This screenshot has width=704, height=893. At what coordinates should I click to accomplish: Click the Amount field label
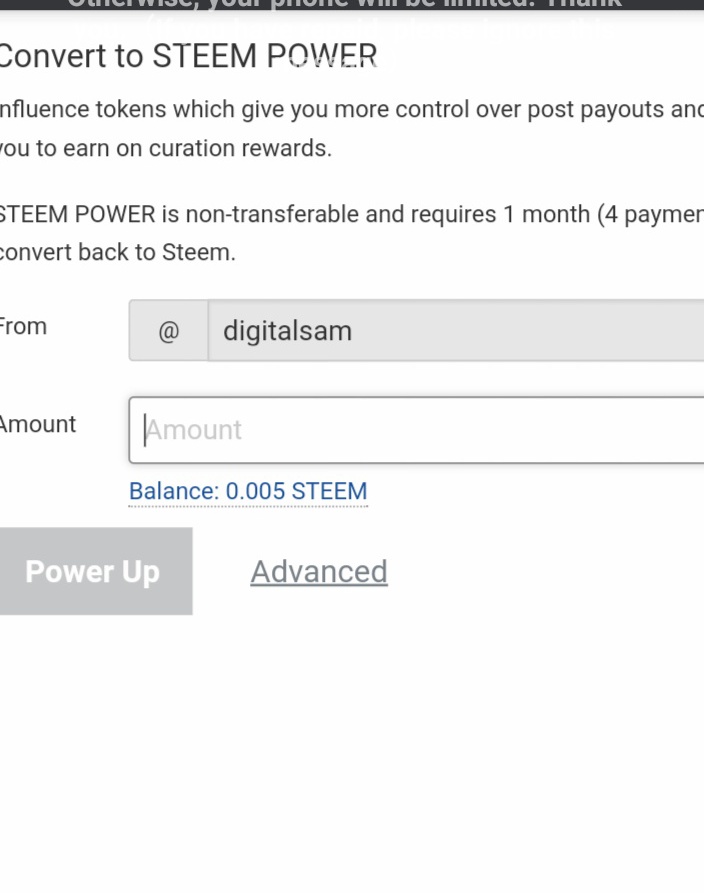(x=38, y=424)
